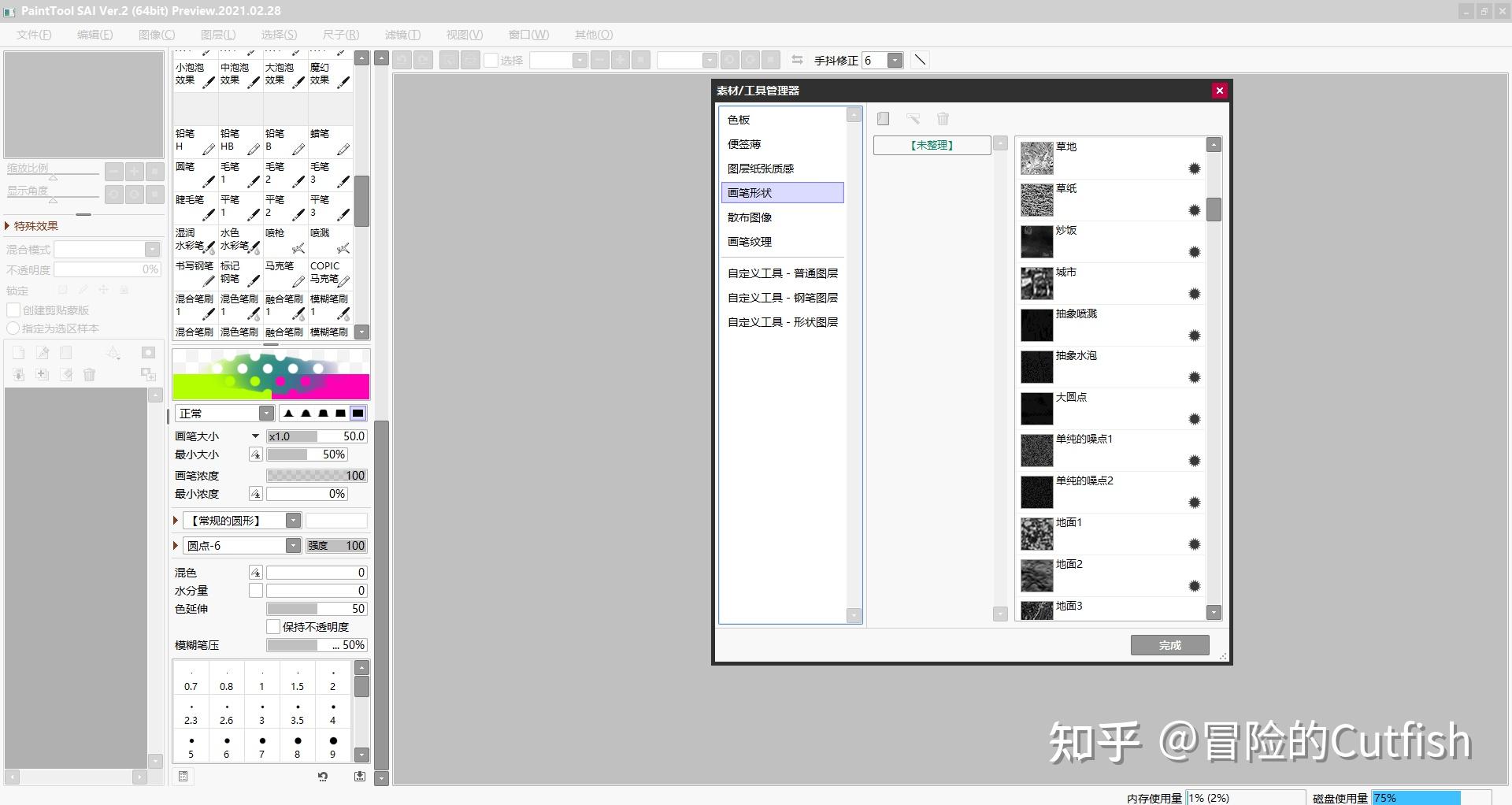The image size is (1512, 805).
Task: Adjust the 画笔浓度 density slider
Action: point(315,475)
